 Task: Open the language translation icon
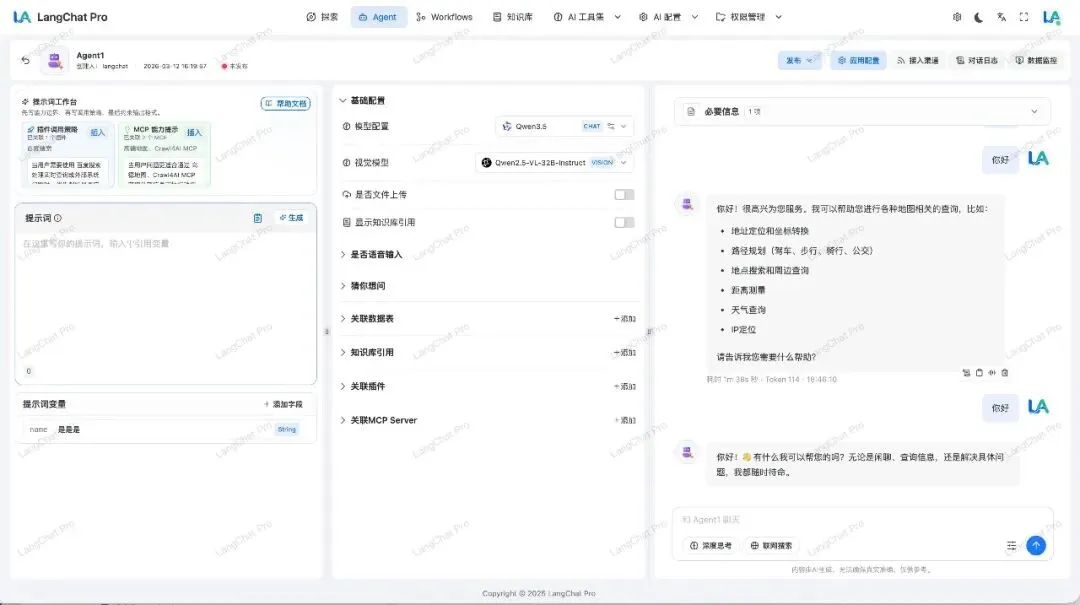[1001, 17]
